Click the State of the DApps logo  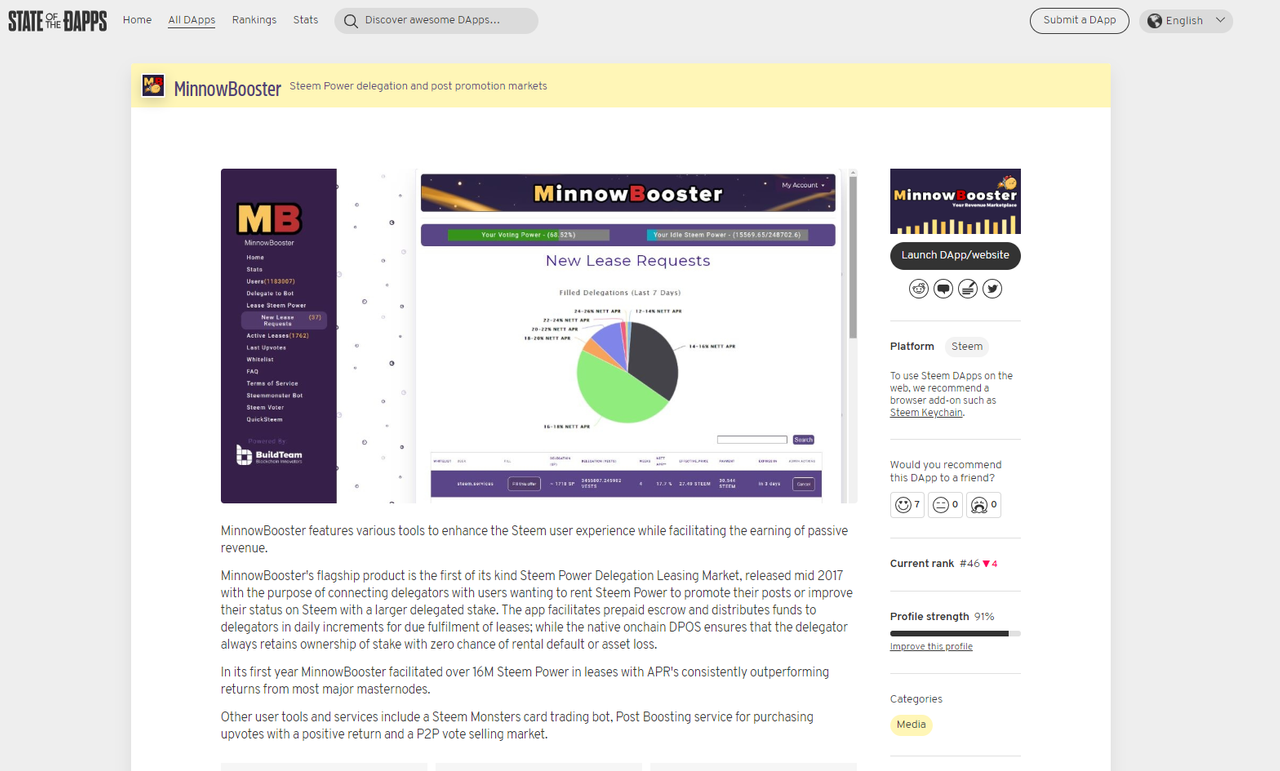point(57,21)
